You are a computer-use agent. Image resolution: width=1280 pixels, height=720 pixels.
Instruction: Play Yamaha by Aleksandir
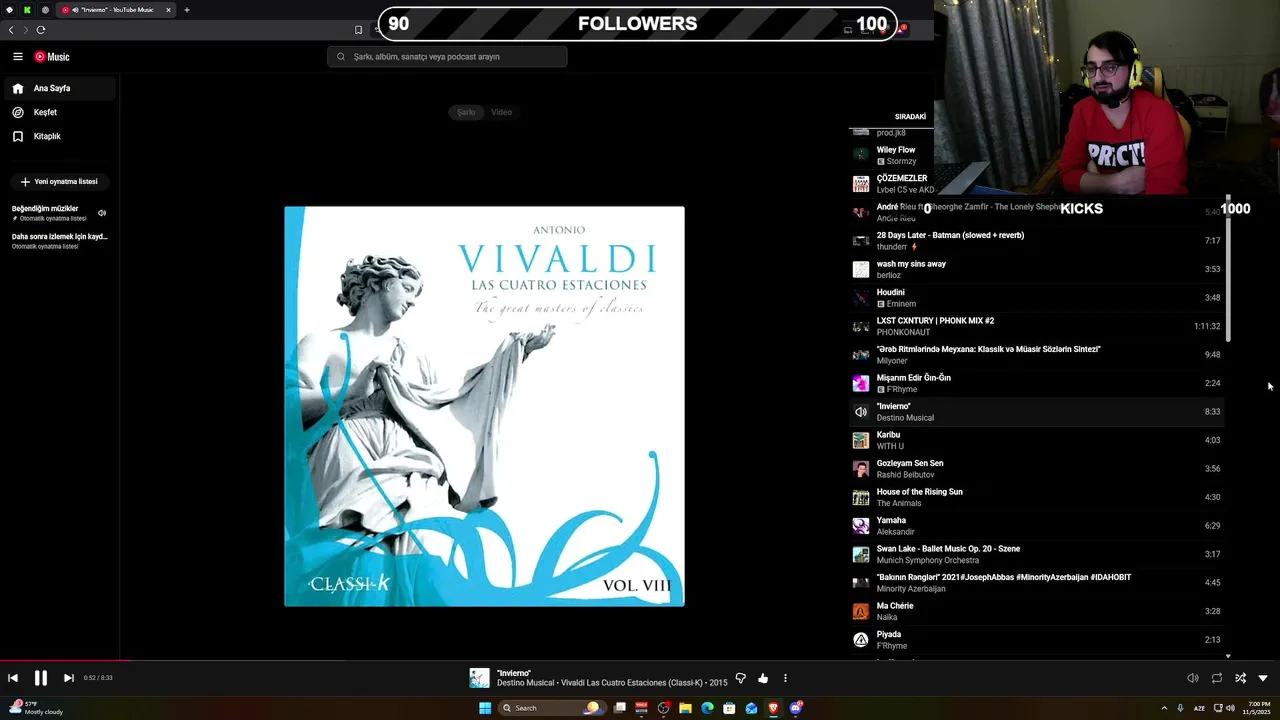click(x=1036, y=526)
